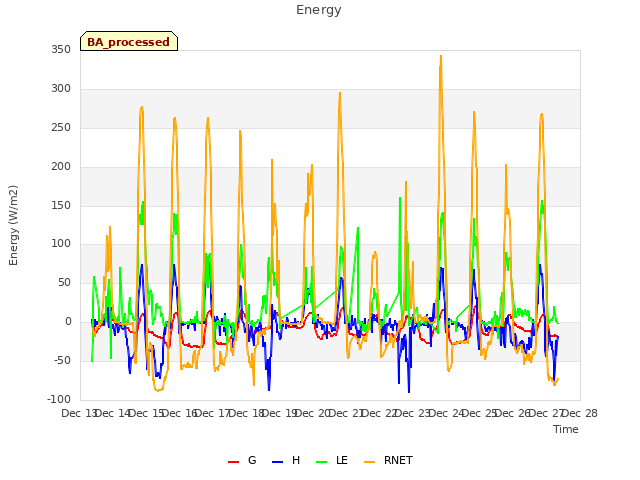Screen dimensions: 640x480
Task: Click the Dec 28 x-axis tick label
Action: pyautogui.click(x=580, y=413)
